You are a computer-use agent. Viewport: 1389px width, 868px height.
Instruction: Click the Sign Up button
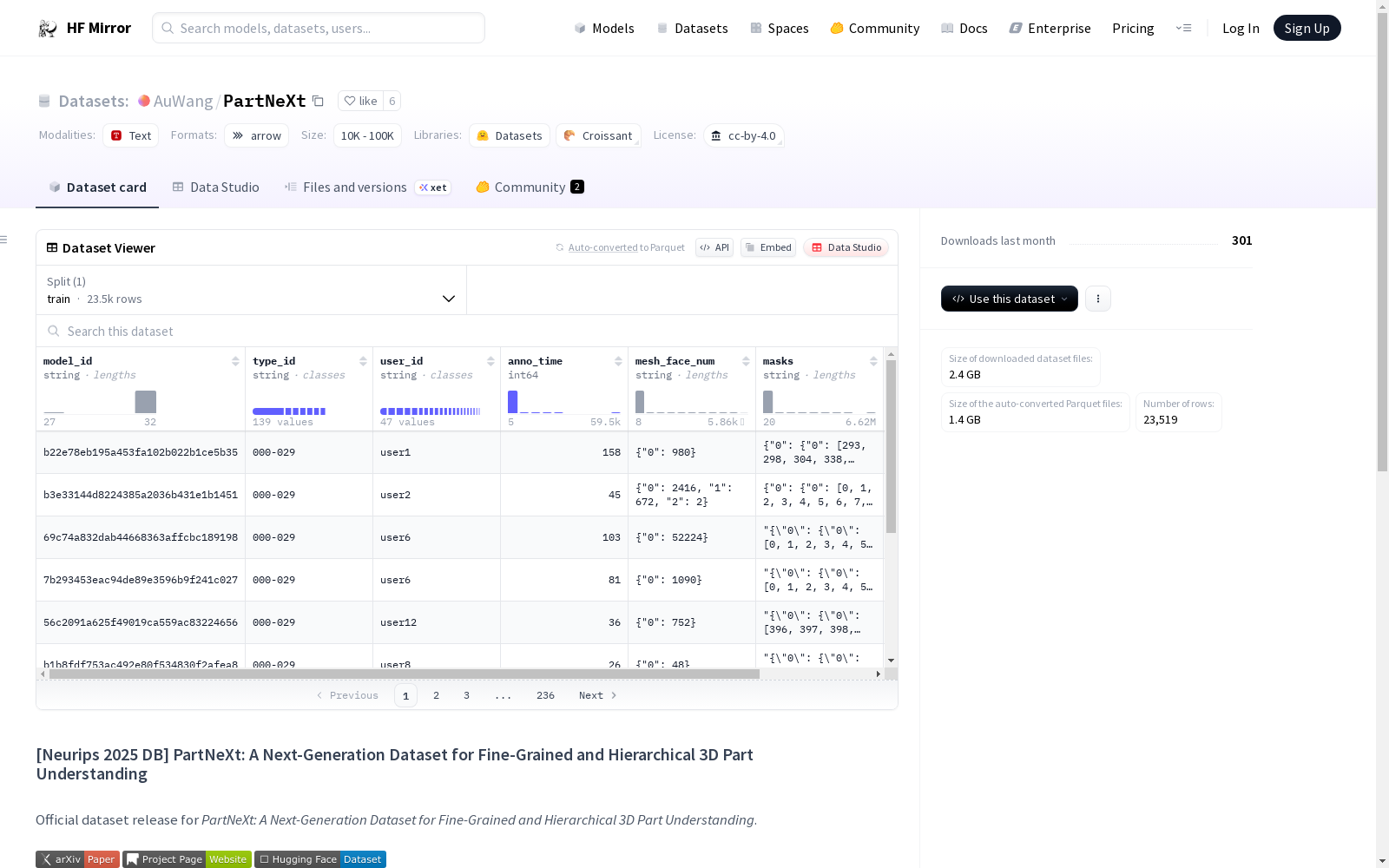tap(1307, 28)
